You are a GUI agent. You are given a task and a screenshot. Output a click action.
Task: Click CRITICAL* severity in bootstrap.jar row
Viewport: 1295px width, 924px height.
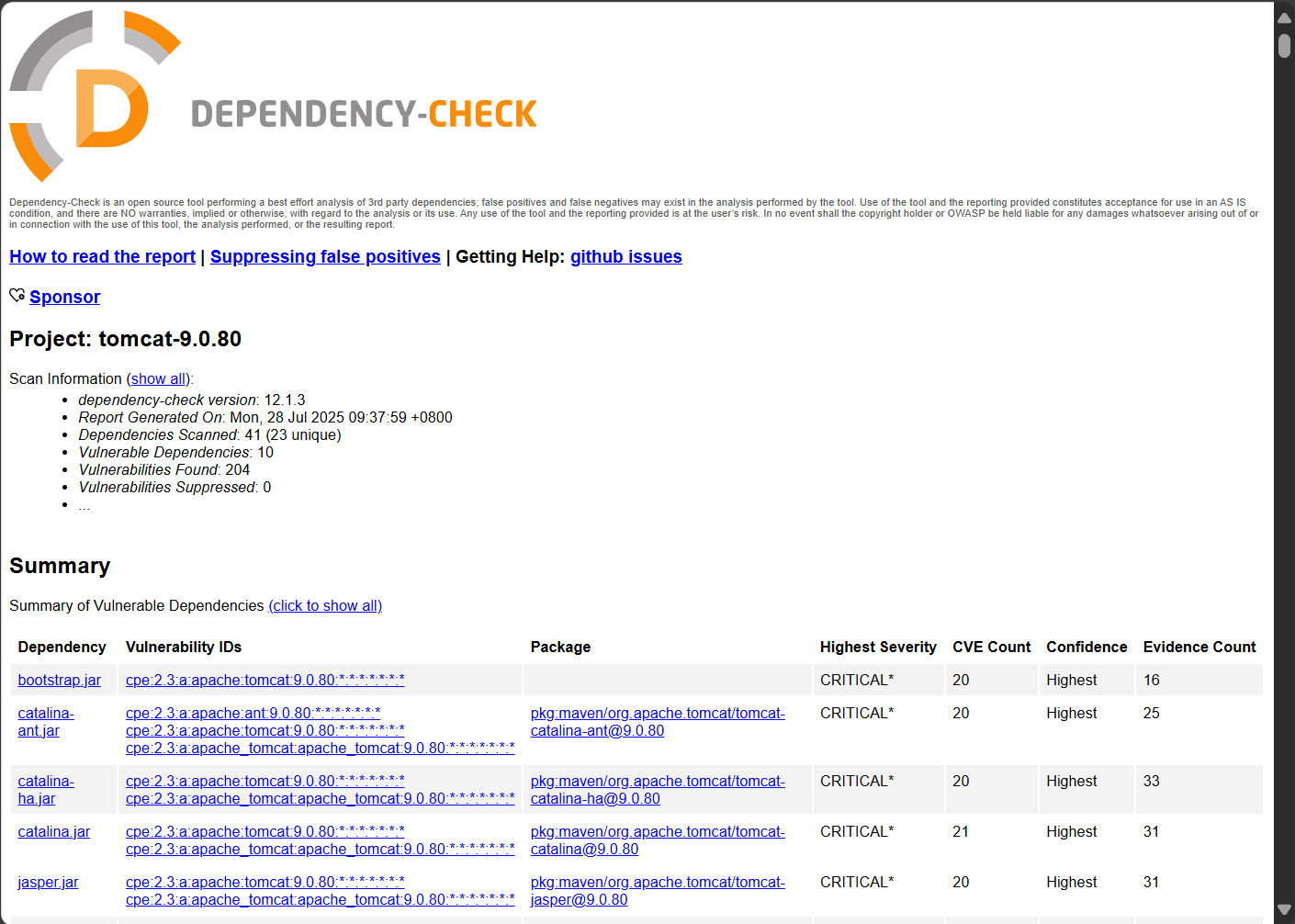click(x=857, y=680)
